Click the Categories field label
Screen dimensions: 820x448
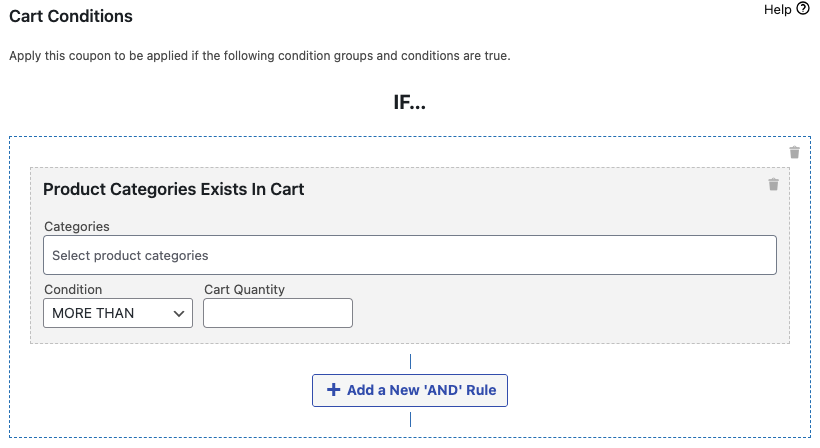tap(77, 227)
